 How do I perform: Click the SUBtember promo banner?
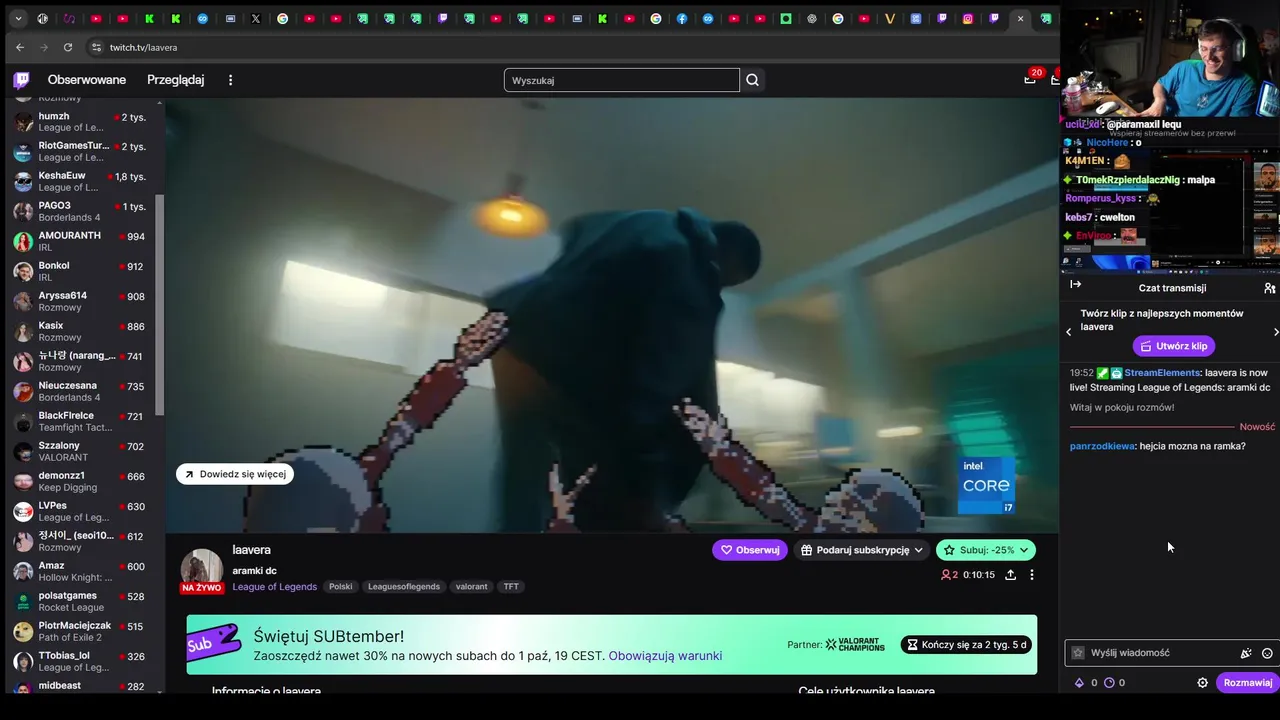coord(611,645)
